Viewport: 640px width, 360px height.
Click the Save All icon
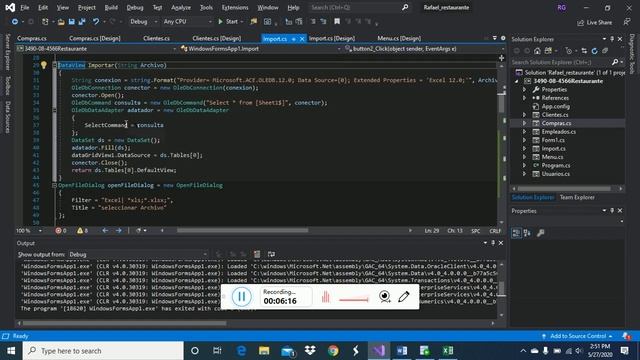click(82, 22)
